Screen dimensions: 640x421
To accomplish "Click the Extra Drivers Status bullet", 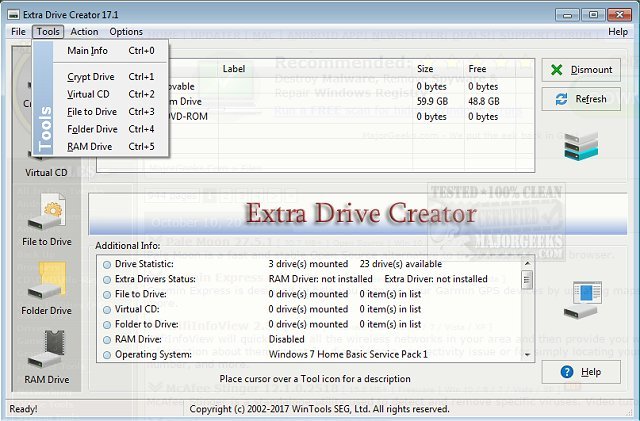I will [x=107, y=280].
